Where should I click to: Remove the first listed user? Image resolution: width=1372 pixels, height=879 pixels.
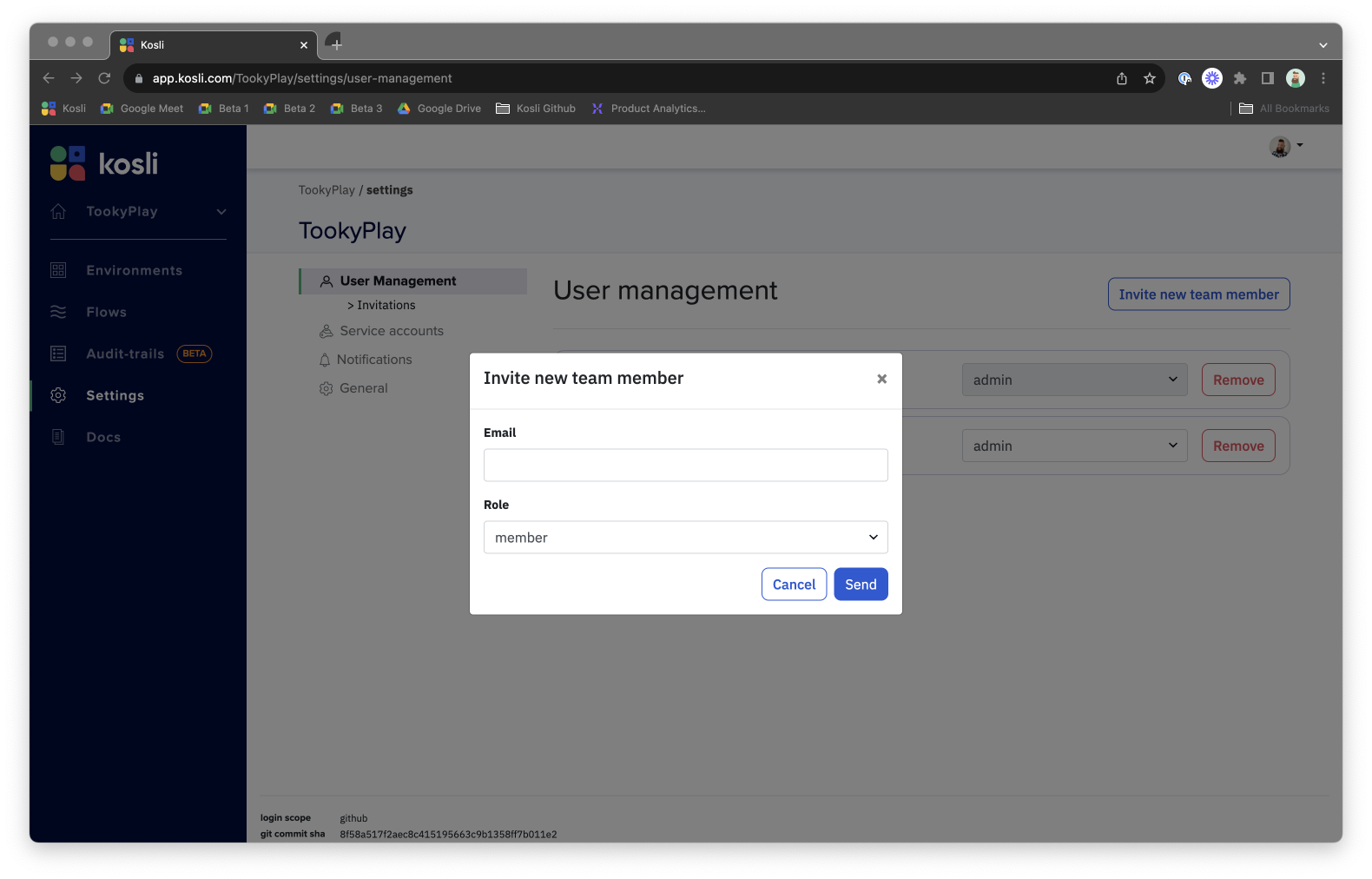pos(1238,380)
